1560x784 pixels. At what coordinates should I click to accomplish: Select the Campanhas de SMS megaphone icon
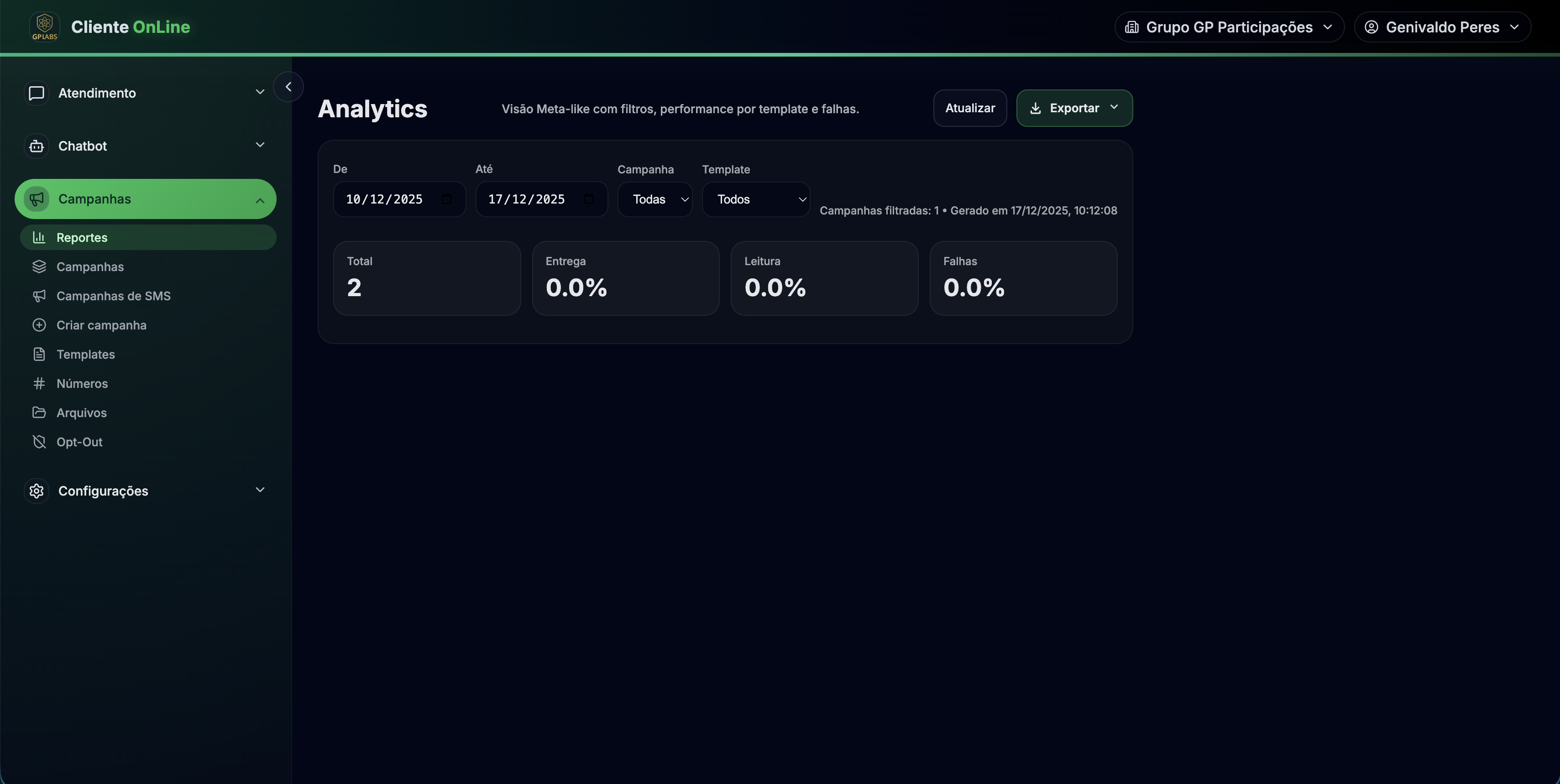(x=39, y=295)
